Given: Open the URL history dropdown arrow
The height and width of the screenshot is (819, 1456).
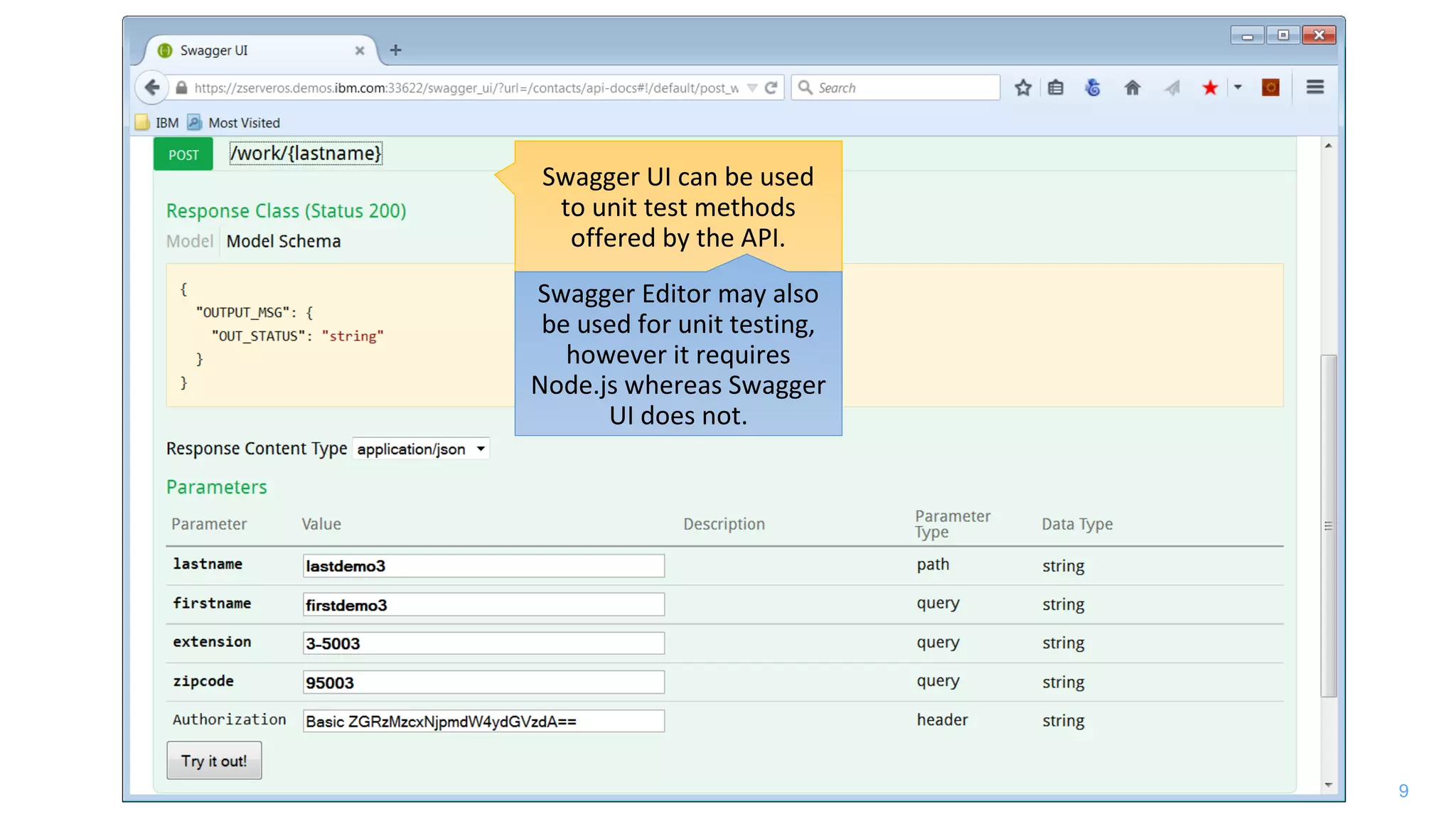Looking at the screenshot, I should [752, 88].
